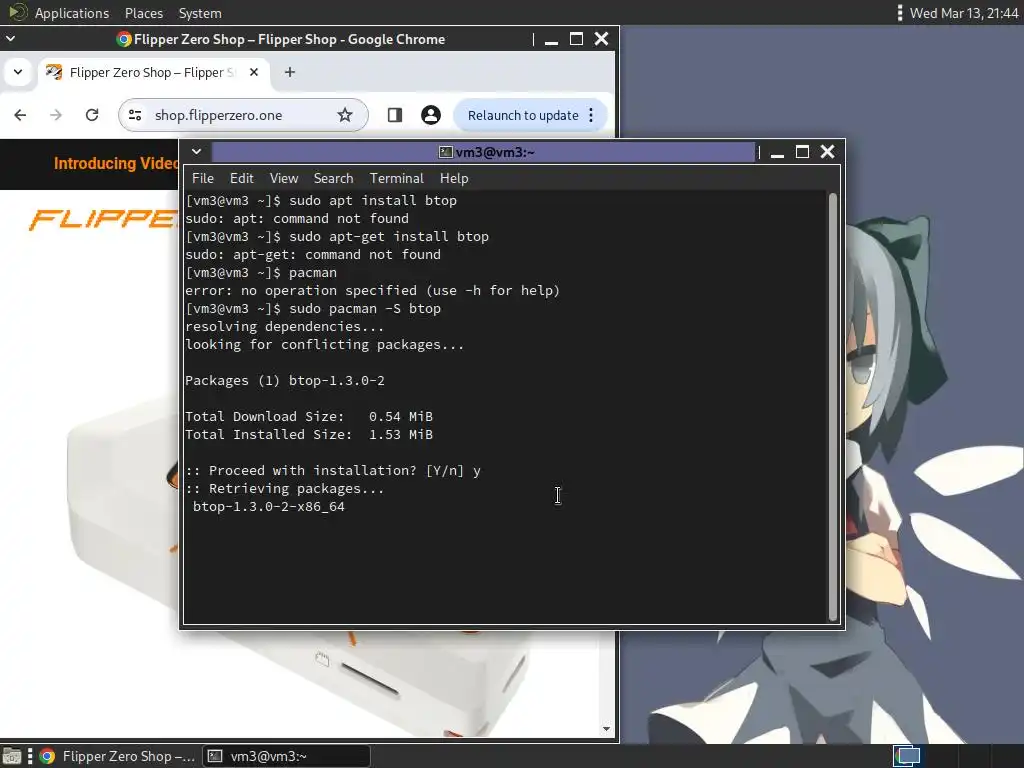Bookmark this page with the star icon
This screenshot has height=768, width=1024.
tap(345, 115)
